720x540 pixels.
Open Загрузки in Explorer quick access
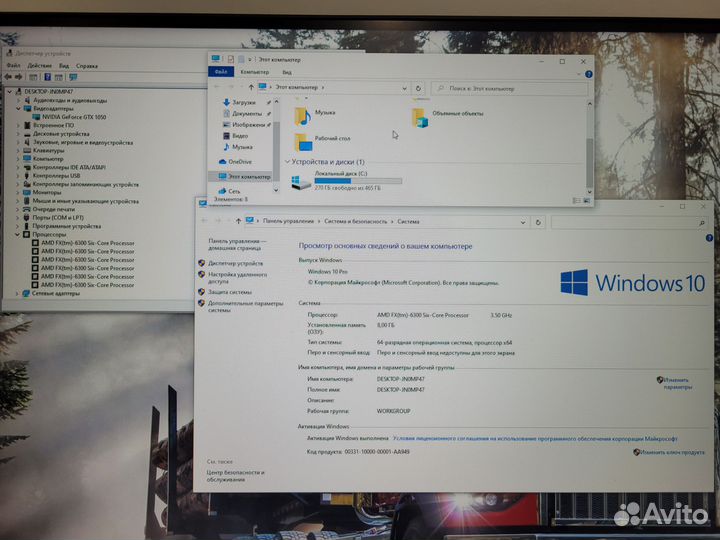(x=244, y=102)
